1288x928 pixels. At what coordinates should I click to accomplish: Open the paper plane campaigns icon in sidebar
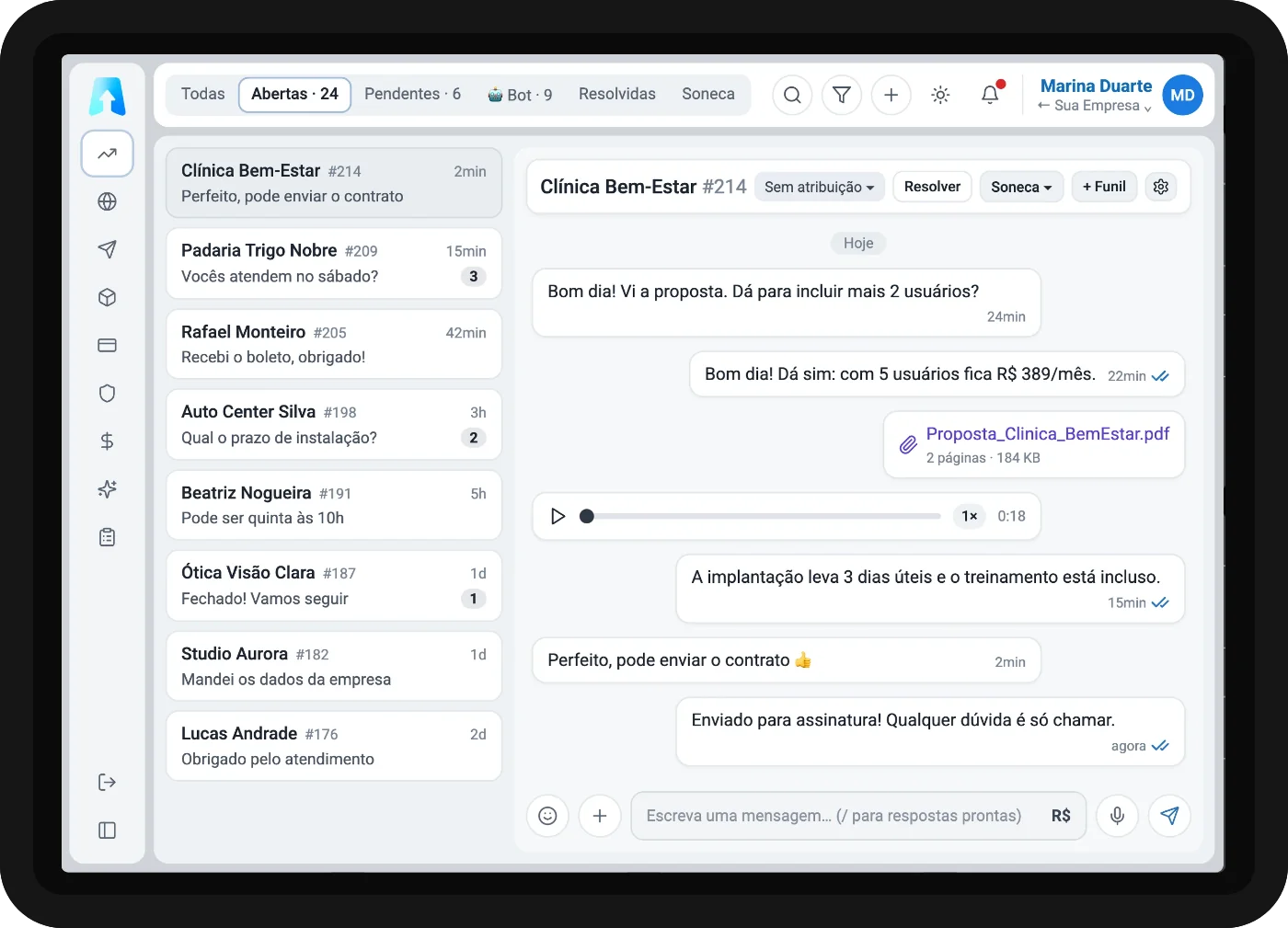(x=107, y=249)
